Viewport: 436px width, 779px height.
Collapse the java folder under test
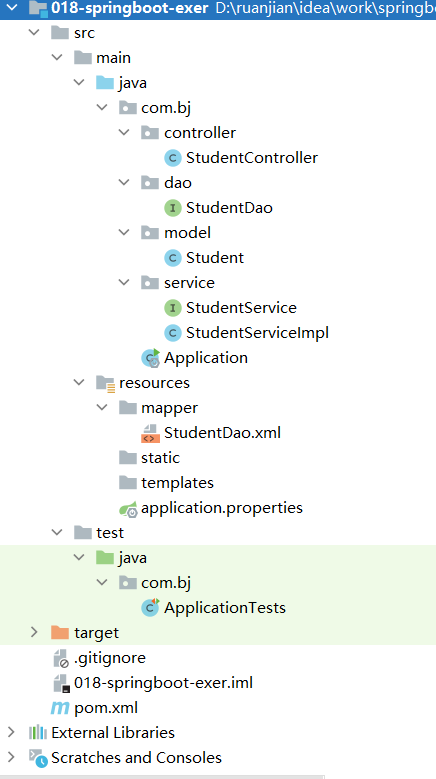(79, 558)
